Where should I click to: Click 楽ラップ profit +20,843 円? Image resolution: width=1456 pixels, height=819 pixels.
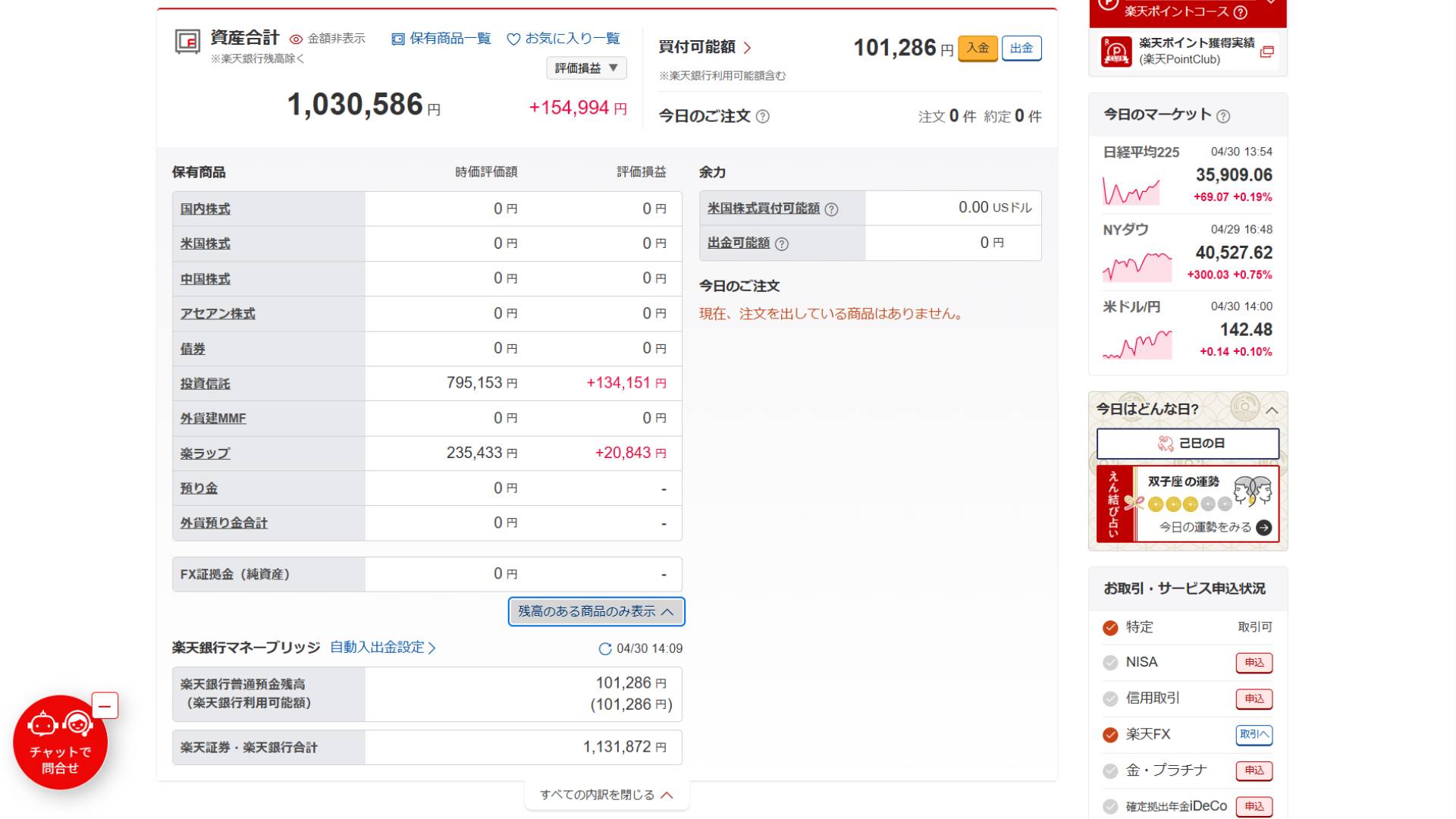pyautogui.click(x=630, y=453)
